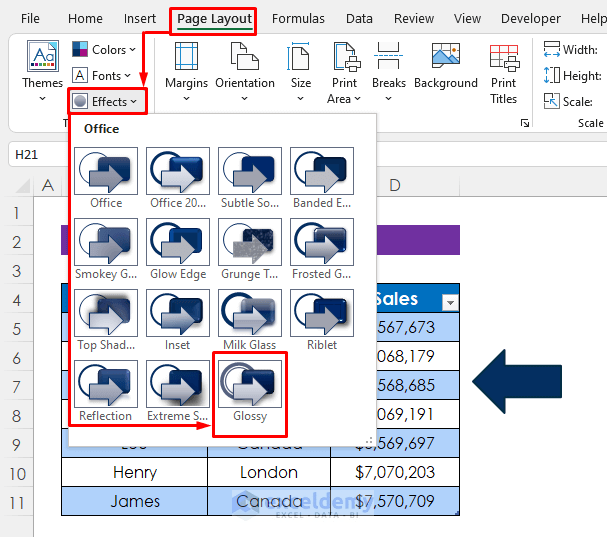The height and width of the screenshot is (537, 607).
Task: Switch to the Home tab
Action: (x=85, y=19)
